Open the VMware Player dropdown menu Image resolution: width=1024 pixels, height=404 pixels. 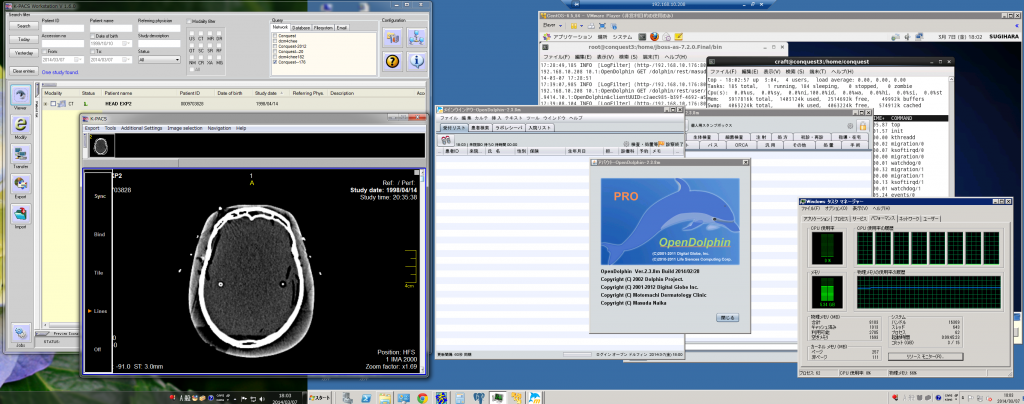tap(551, 25)
